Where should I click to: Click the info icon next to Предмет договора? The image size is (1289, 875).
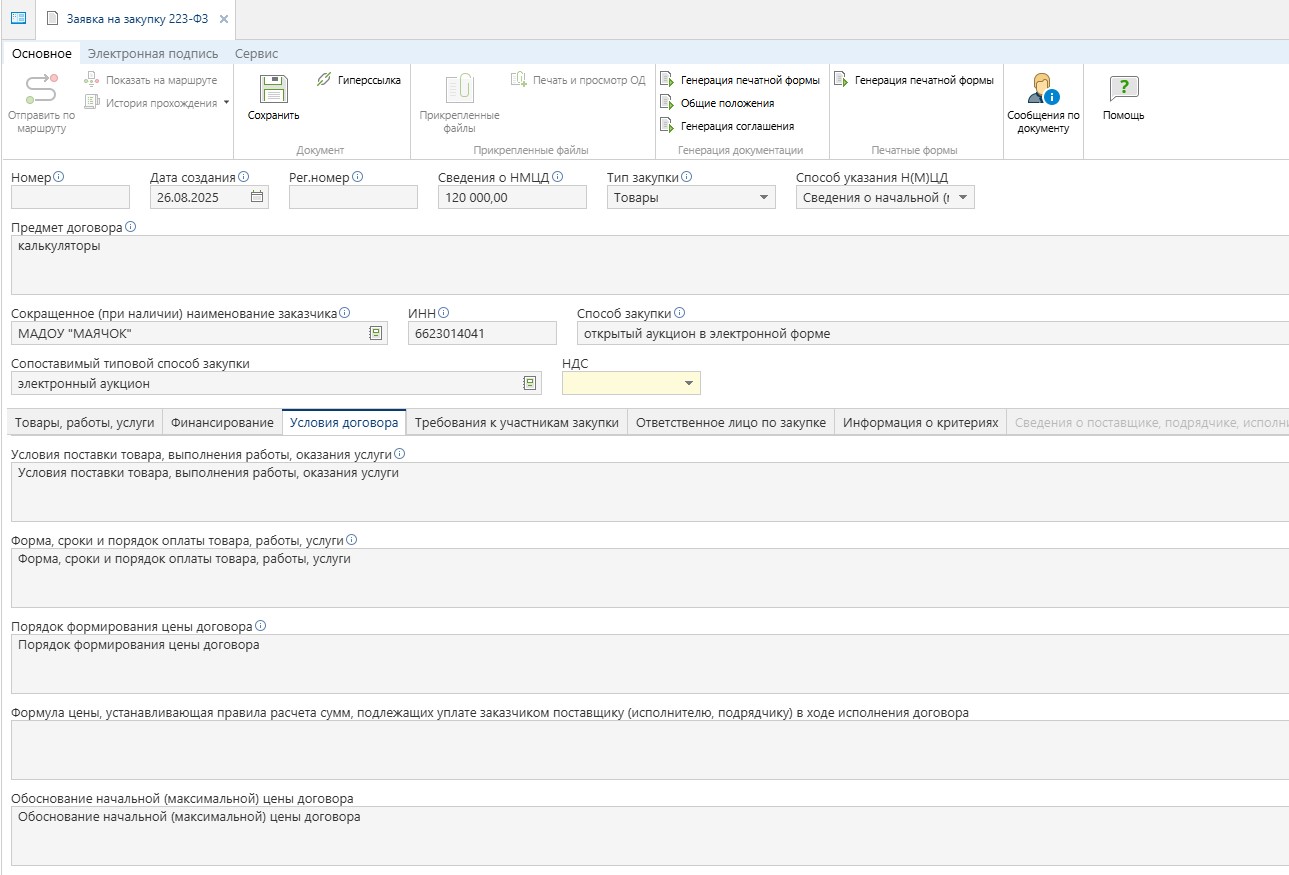pyautogui.click(x=131, y=227)
